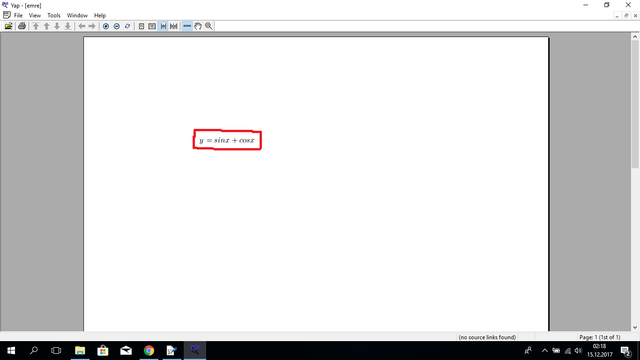Click the formula y = sinx + cosx
The width and height of the screenshot is (640, 360).
click(x=227, y=140)
